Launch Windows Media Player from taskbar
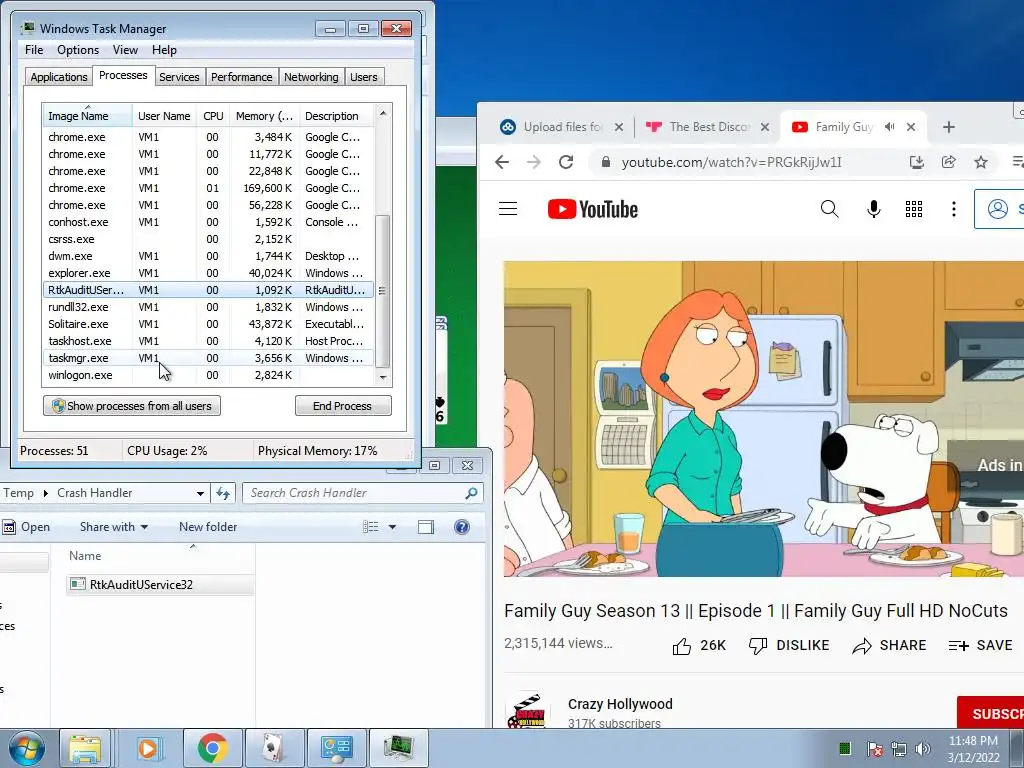 coord(148,748)
